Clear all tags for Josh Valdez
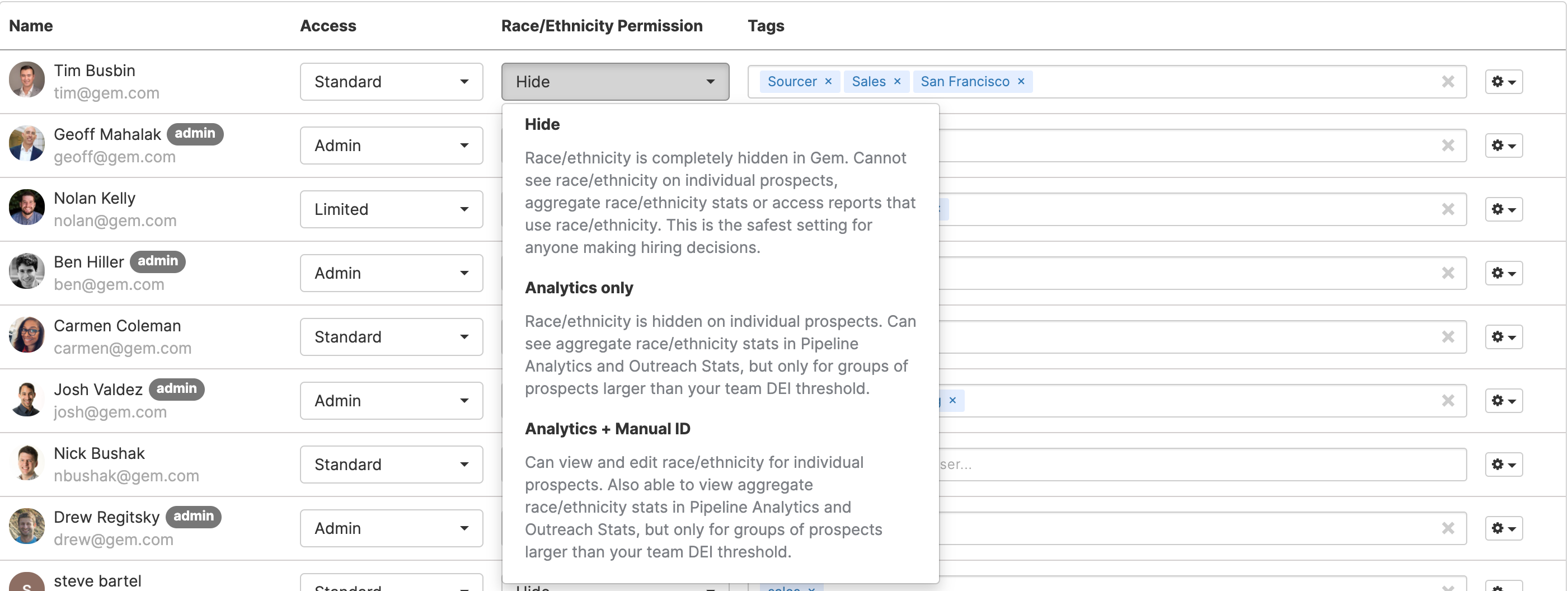Screen dimensions: 1568x591 (1448, 401)
